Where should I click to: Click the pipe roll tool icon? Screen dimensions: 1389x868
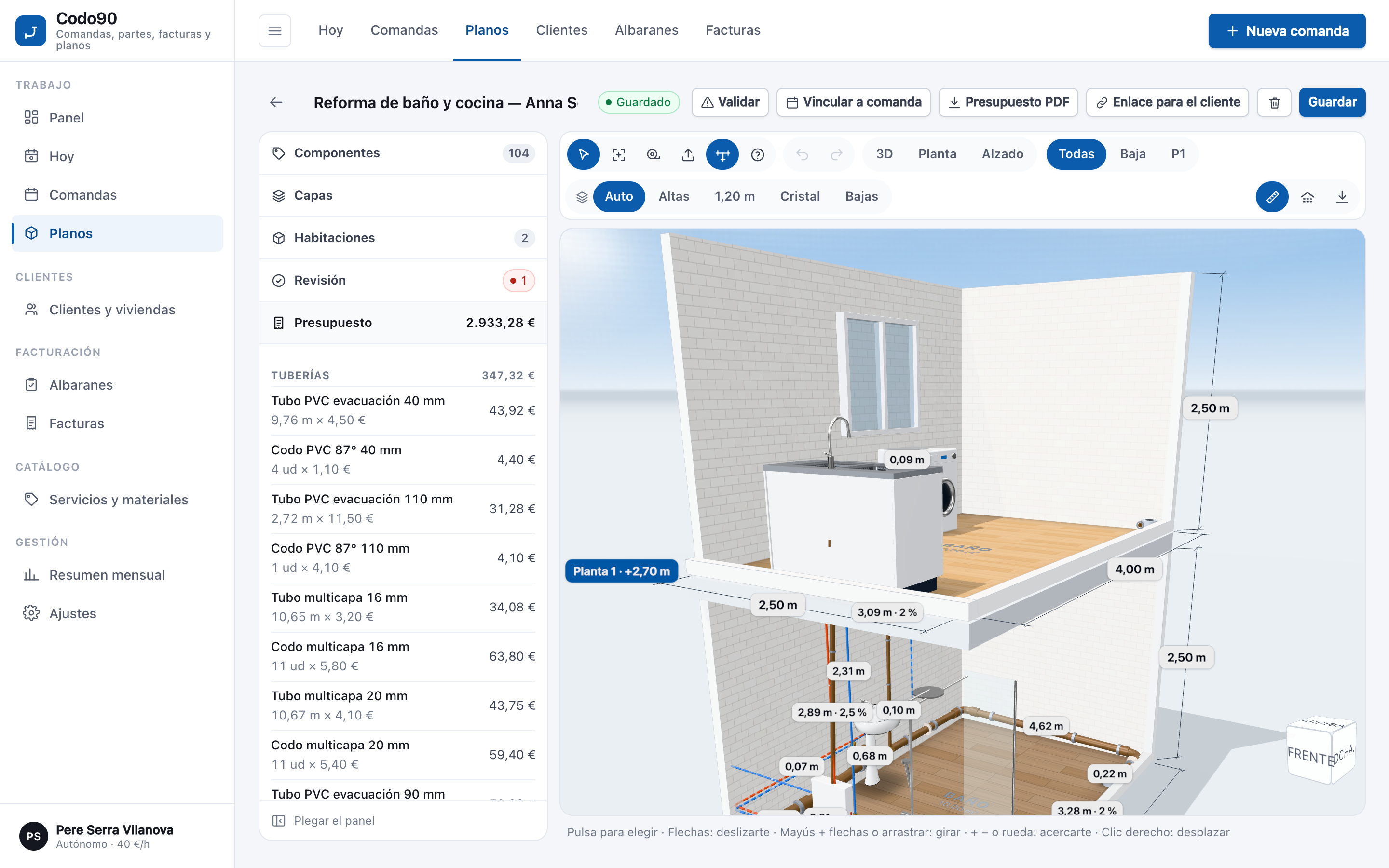point(653,154)
